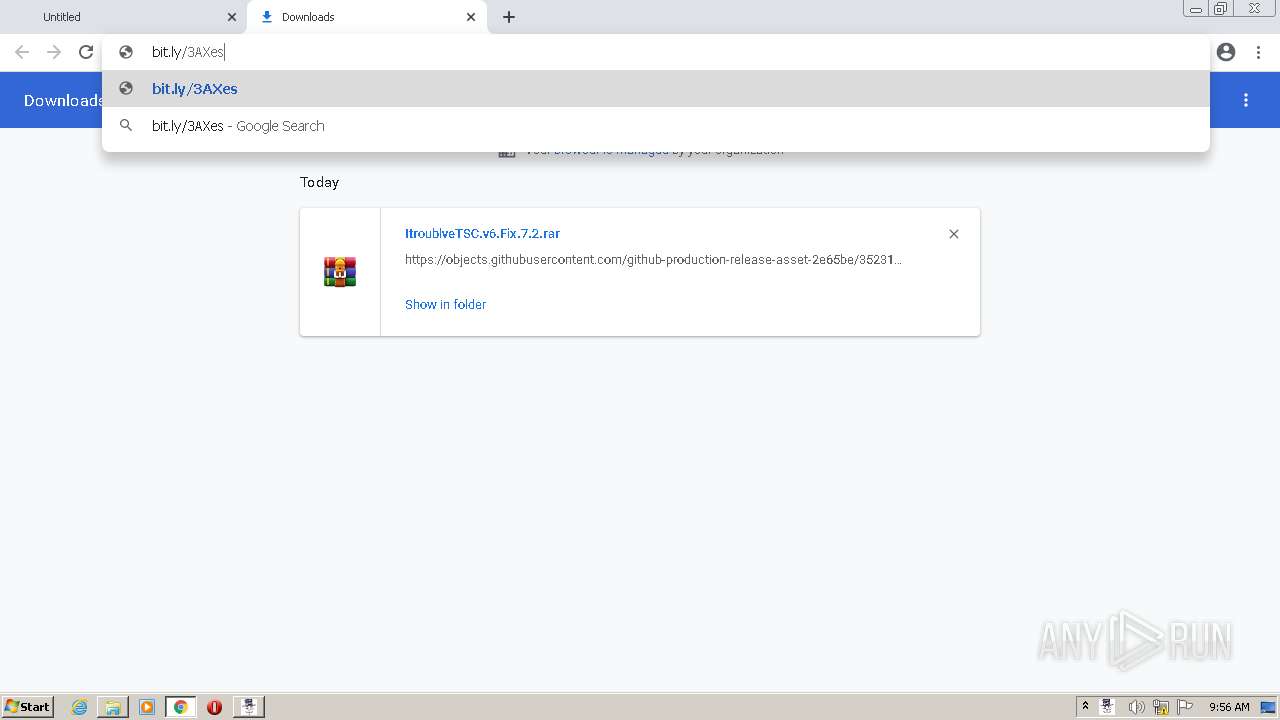Select the Chrome taskbar button
Screen dimensions: 1280x720
(181, 707)
